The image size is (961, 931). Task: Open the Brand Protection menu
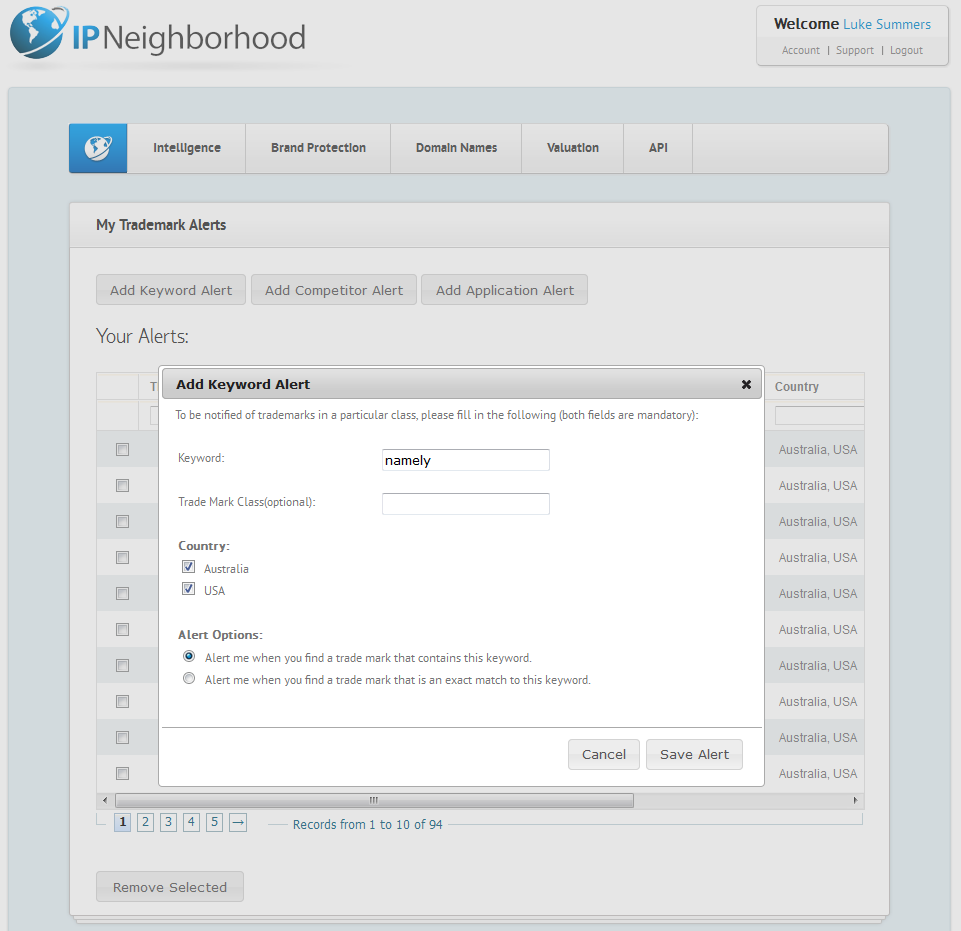(318, 148)
